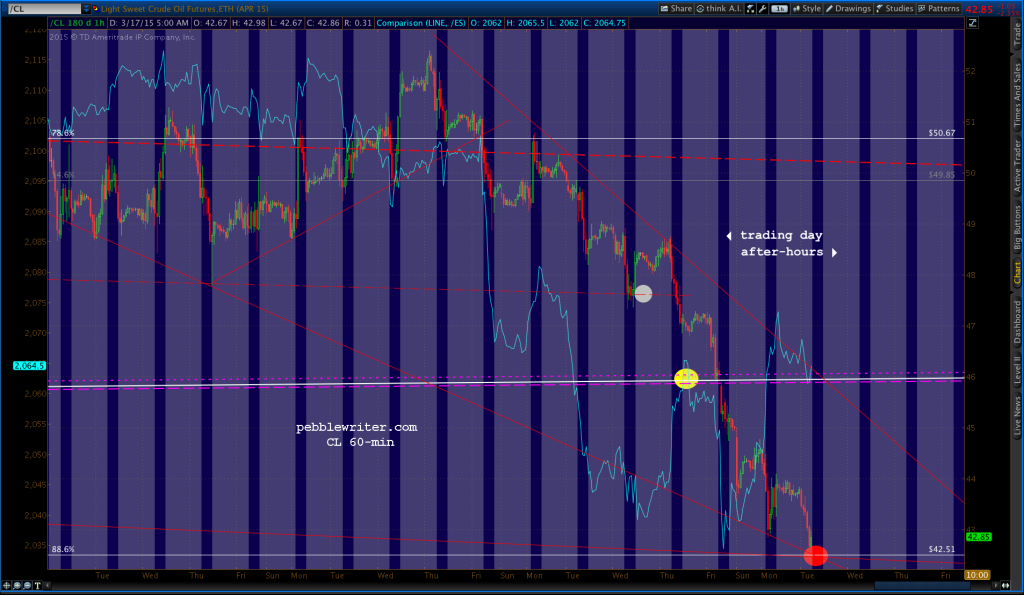Open the Style menu

pos(807,8)
